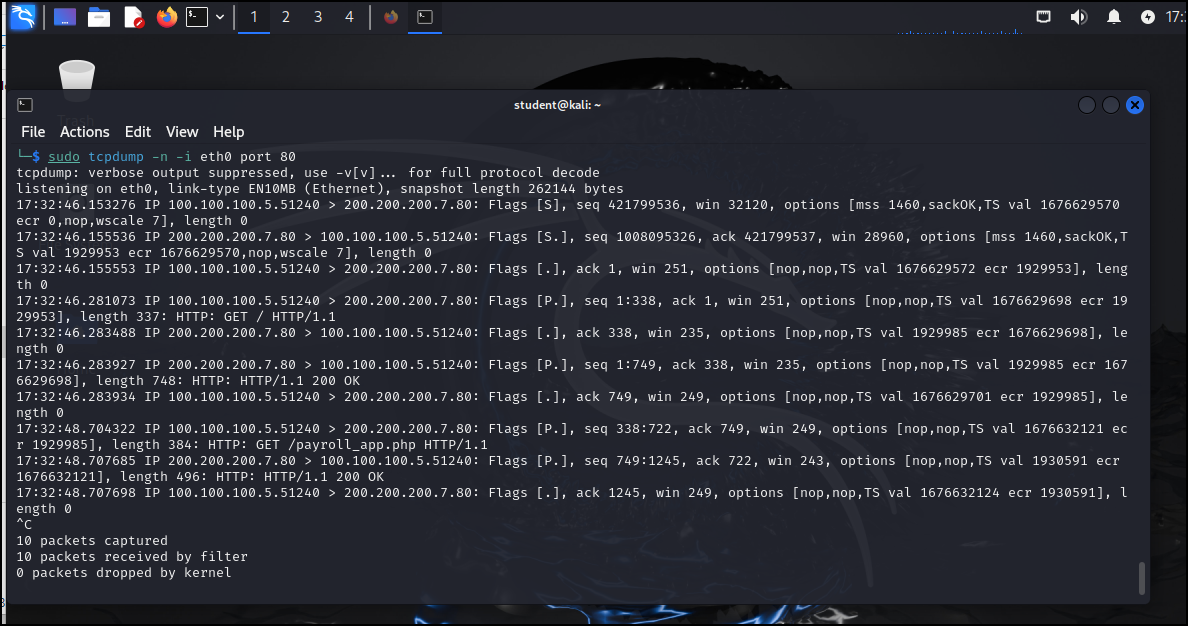1188x626 pixels.
Task: Open the volume control
Action: coord(1078,17)
